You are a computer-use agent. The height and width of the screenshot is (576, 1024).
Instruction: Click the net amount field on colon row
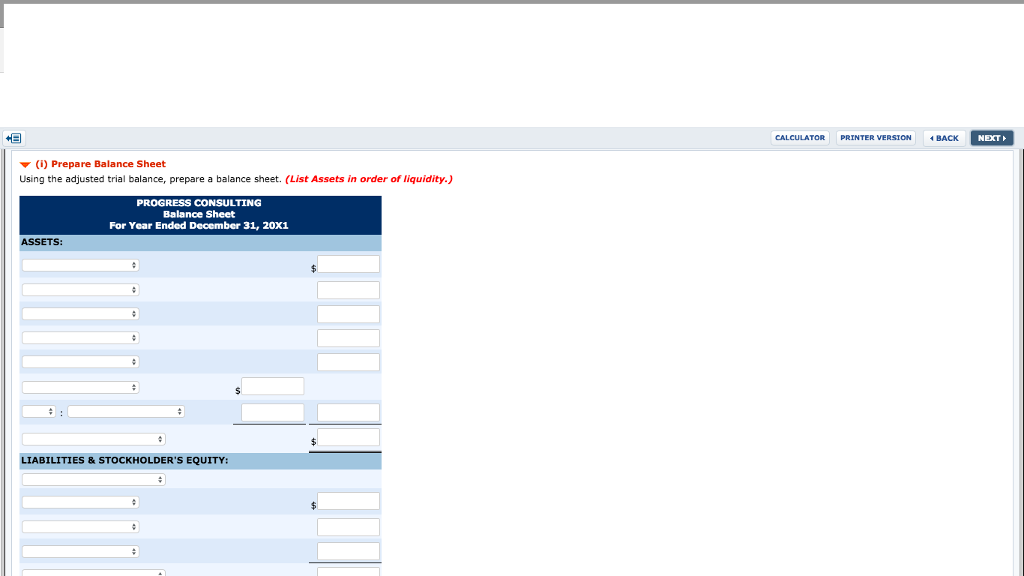click(x=348, y=412)
